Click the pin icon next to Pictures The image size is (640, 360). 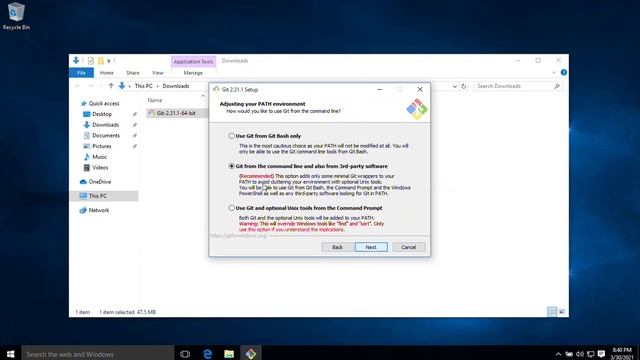135,146
